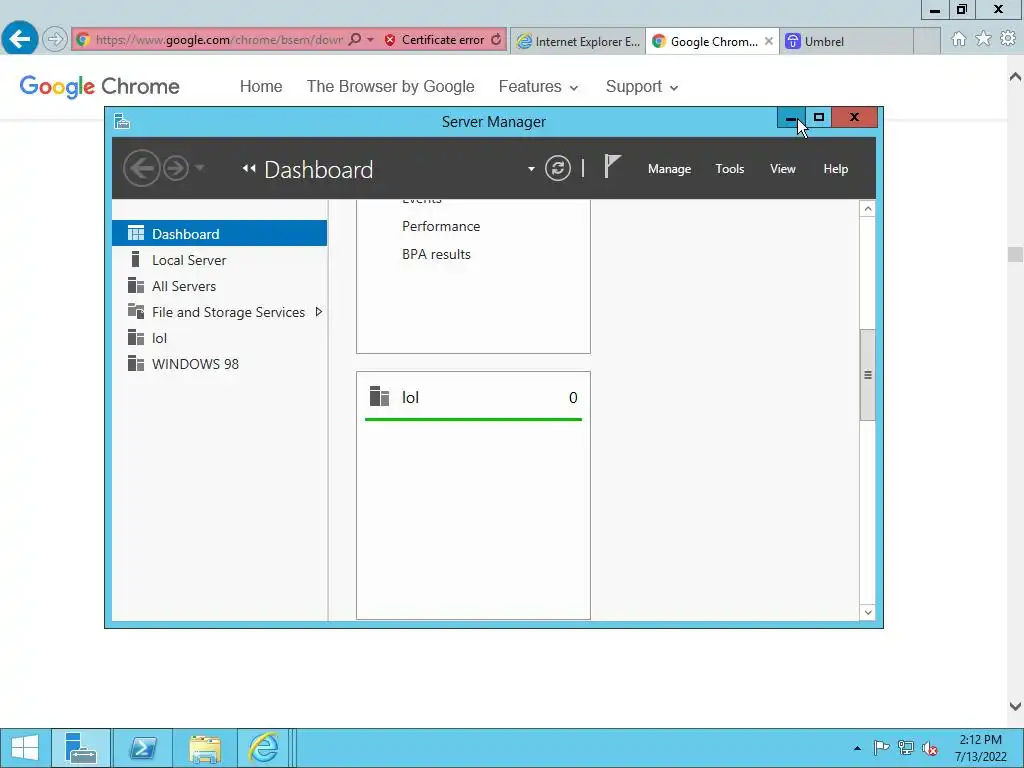The image size is (1024, 768).
Task: Open navigation history dropdown beside forward arrow
Action: 200,168
